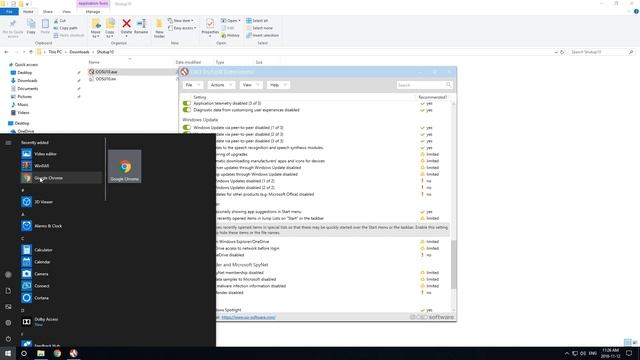Click Downloads in the address breadcrumb
Screen dimensions: 640x360
tap(79, 52)
